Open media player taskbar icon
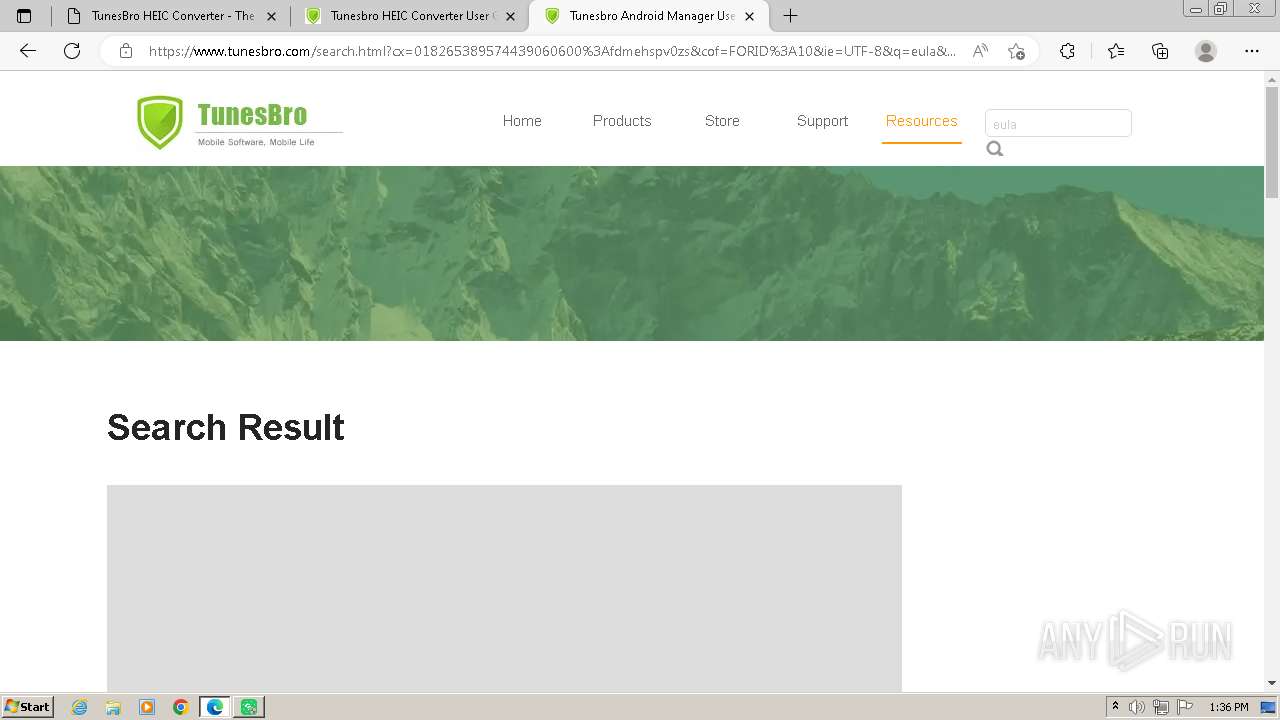Image resolution: width=1280 pixels, height=720 pixels. [147, 707]
